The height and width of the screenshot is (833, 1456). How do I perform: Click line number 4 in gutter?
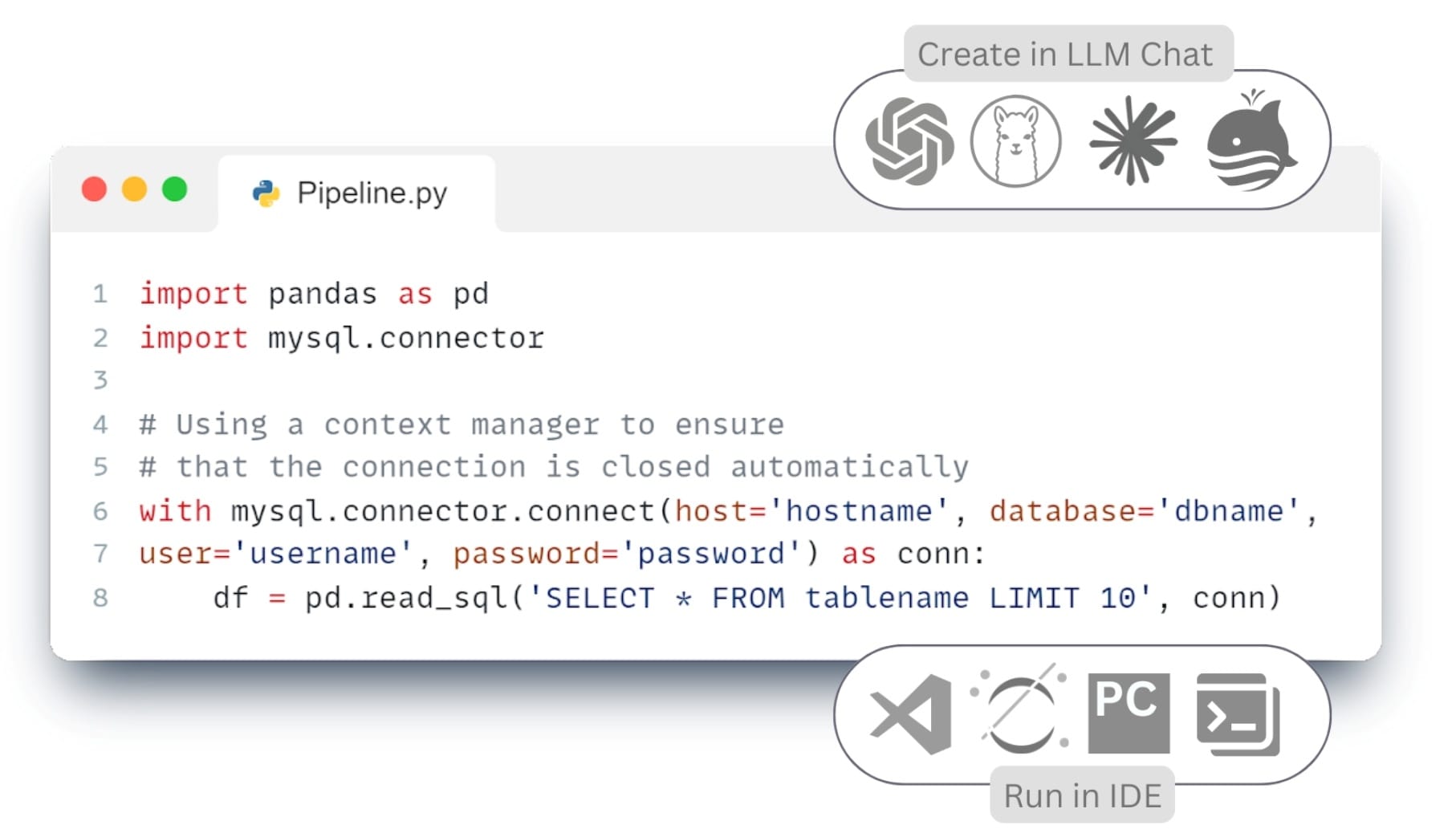click(100, 424)
